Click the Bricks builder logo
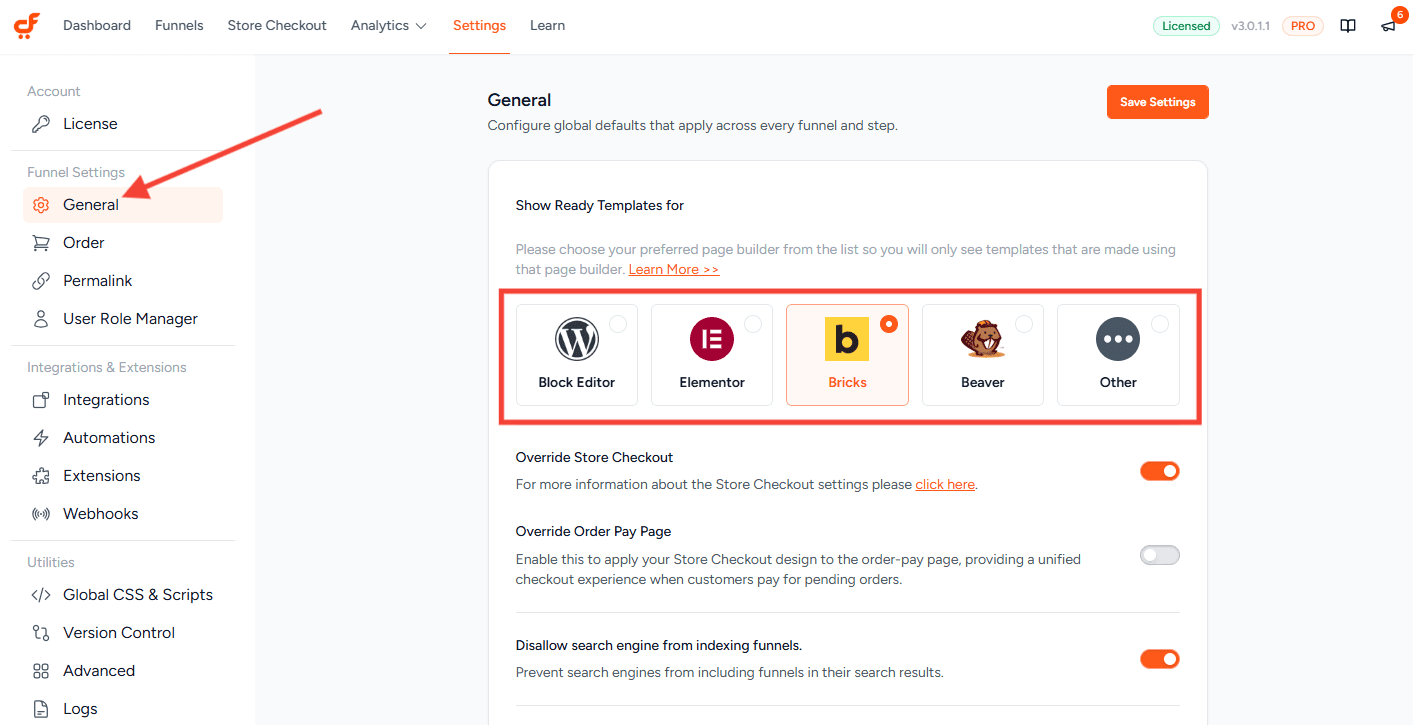The height and width of the screenshot is (725, 1413). [x=847, y=339]
